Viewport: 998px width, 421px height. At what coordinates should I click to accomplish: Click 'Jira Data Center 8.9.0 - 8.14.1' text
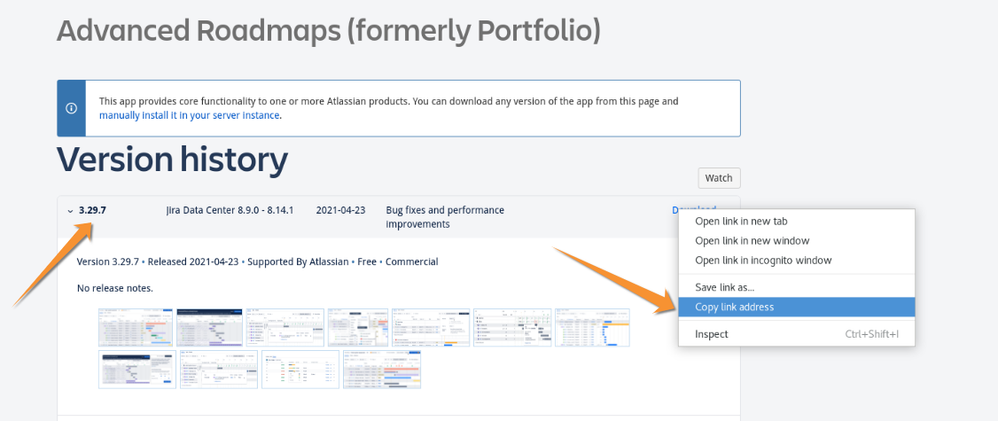pyautogui.click(x=229, y=210)
